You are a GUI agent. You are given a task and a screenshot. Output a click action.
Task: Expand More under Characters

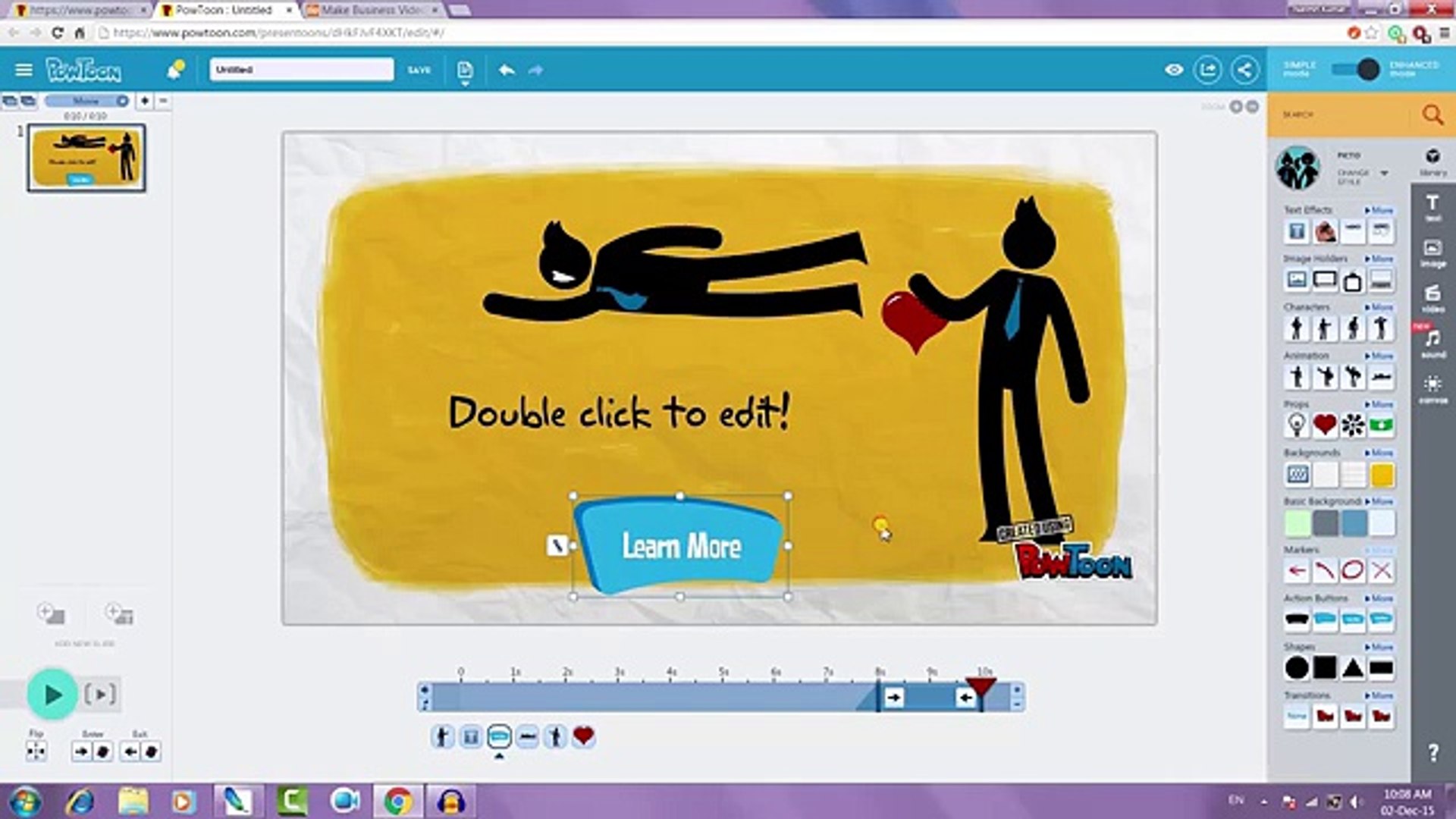(1380, 307)
